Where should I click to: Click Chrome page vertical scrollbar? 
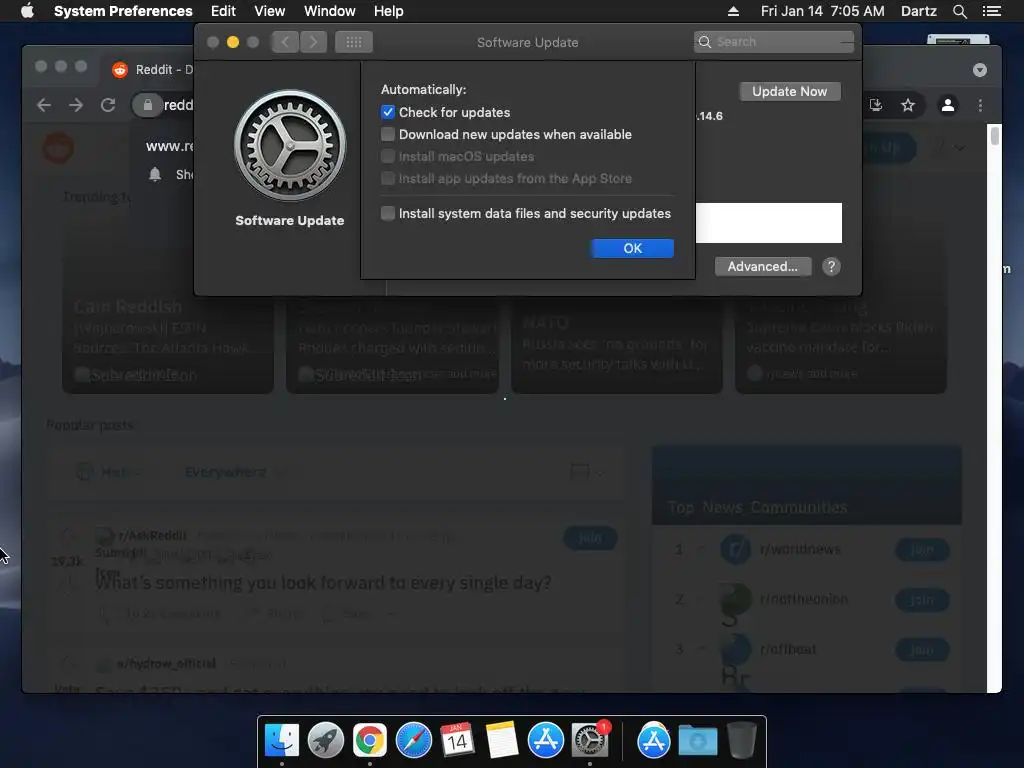[995, 136]
